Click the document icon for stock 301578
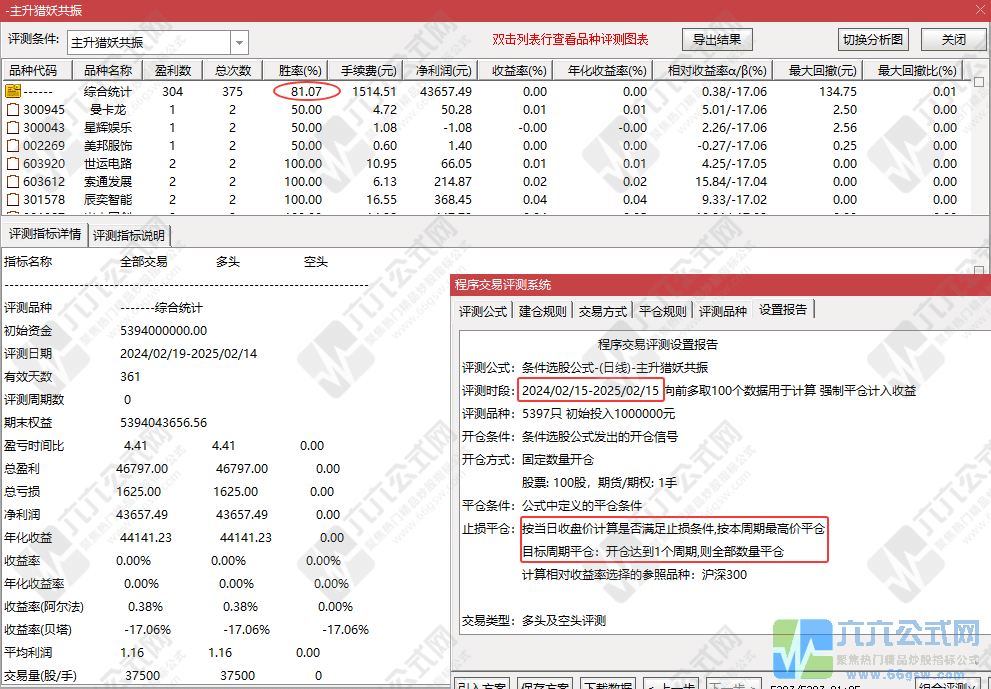The width and height of the screenshot is (991, 689). pyautogui.click(x=14, y=199)
